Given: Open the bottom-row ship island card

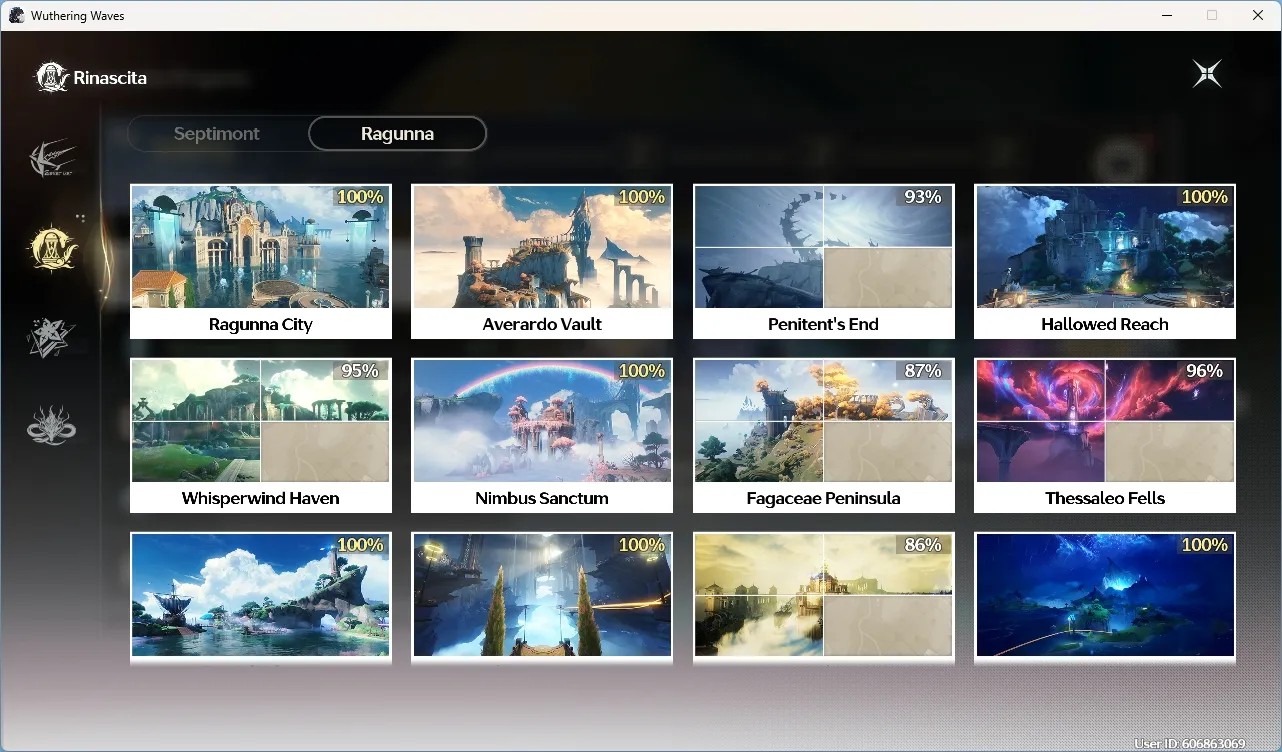Looking at the screenshot, I should click(261, 597).
